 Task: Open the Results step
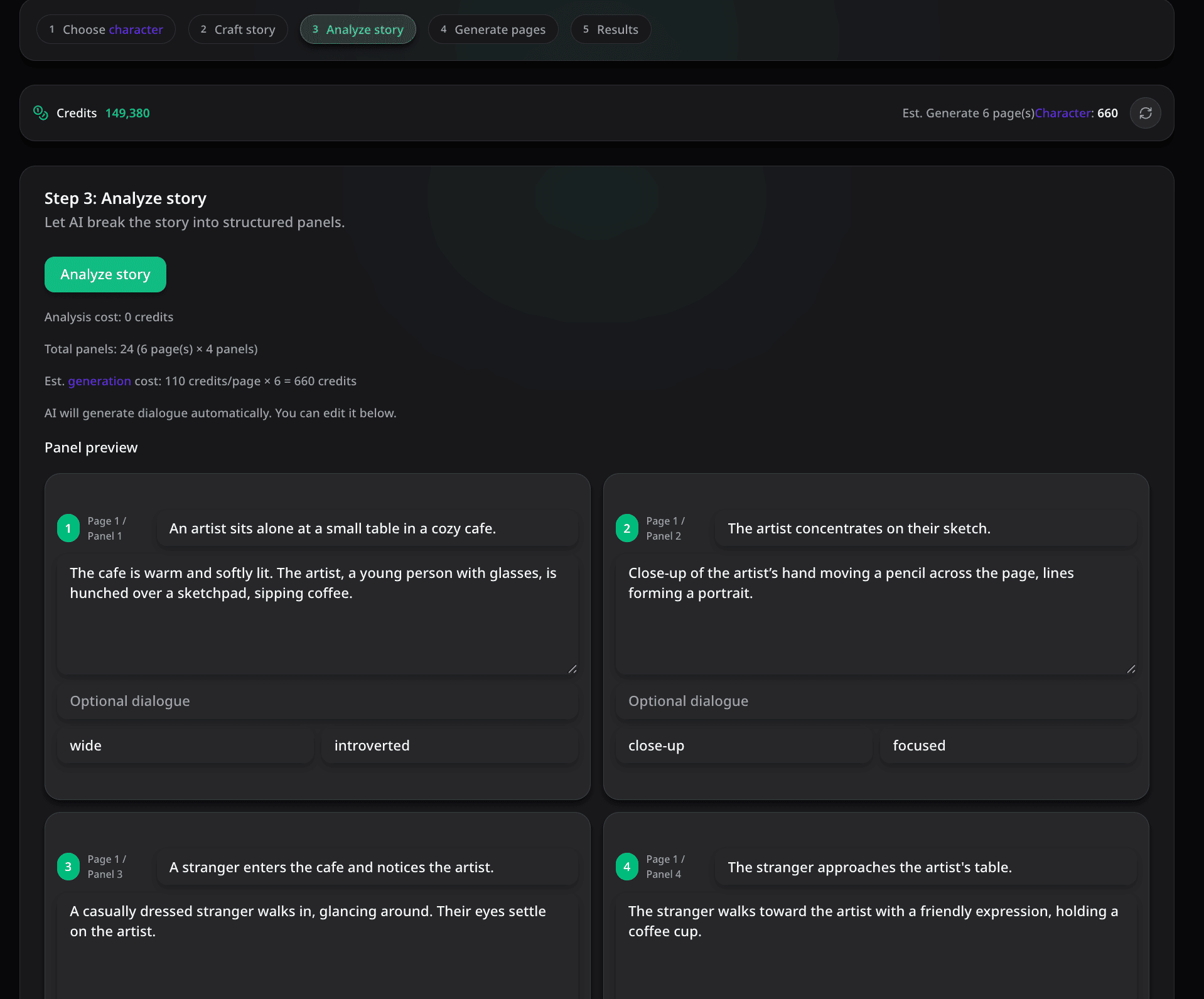click(610, 29)
